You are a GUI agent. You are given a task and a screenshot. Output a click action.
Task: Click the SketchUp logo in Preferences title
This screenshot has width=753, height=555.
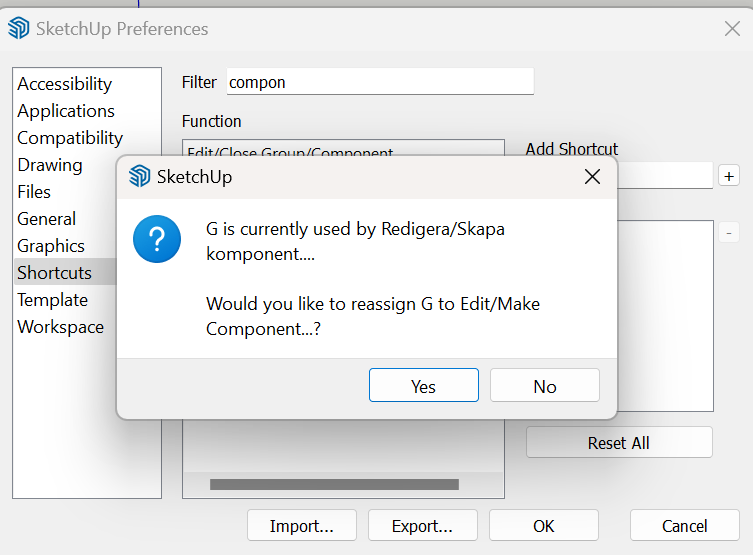(19, 28)
